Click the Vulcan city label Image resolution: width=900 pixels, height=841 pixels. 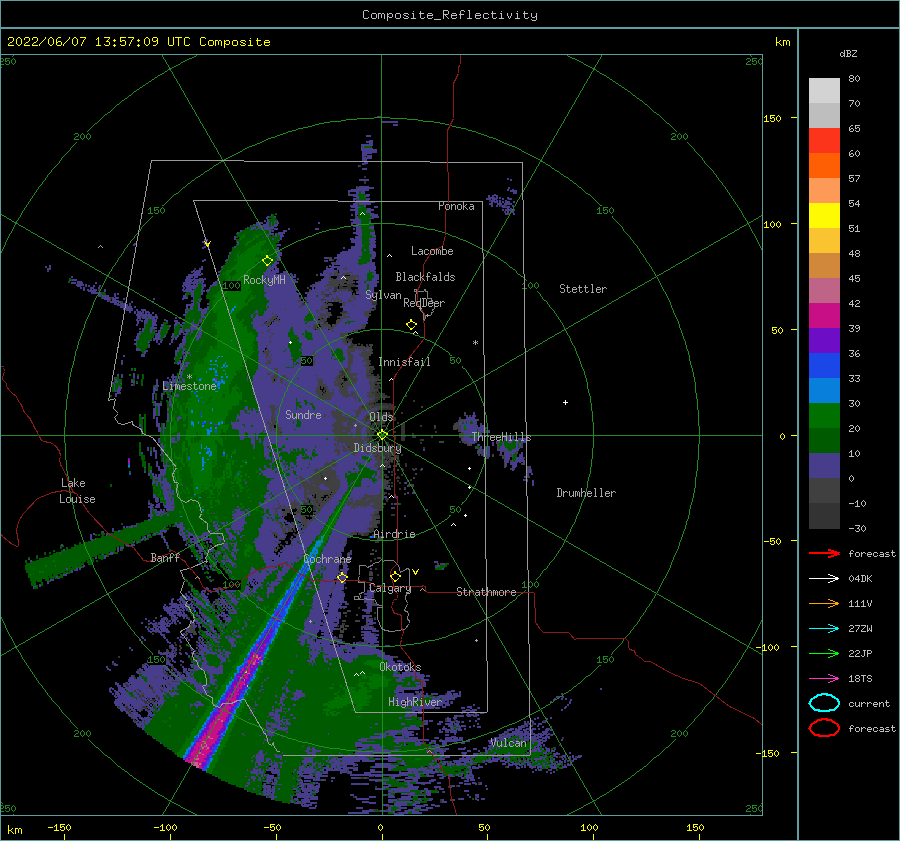[508, 743]
